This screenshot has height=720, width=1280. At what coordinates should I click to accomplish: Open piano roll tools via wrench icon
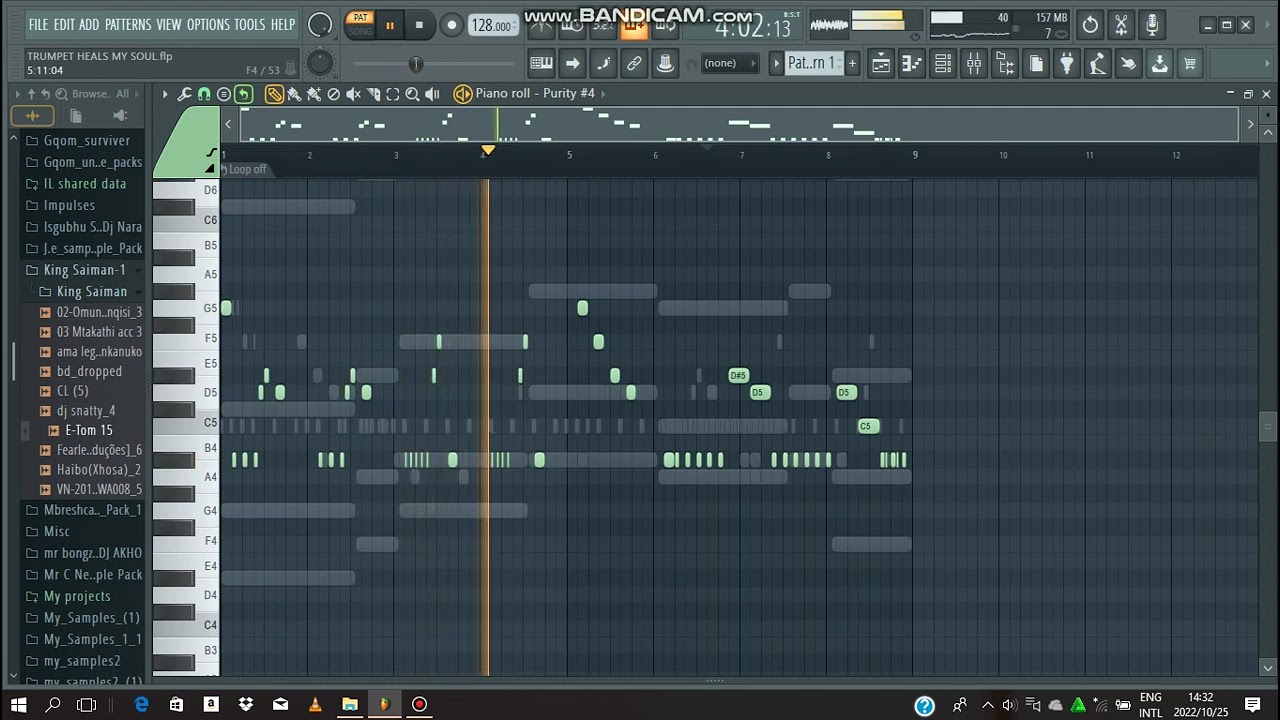[184, 94]
